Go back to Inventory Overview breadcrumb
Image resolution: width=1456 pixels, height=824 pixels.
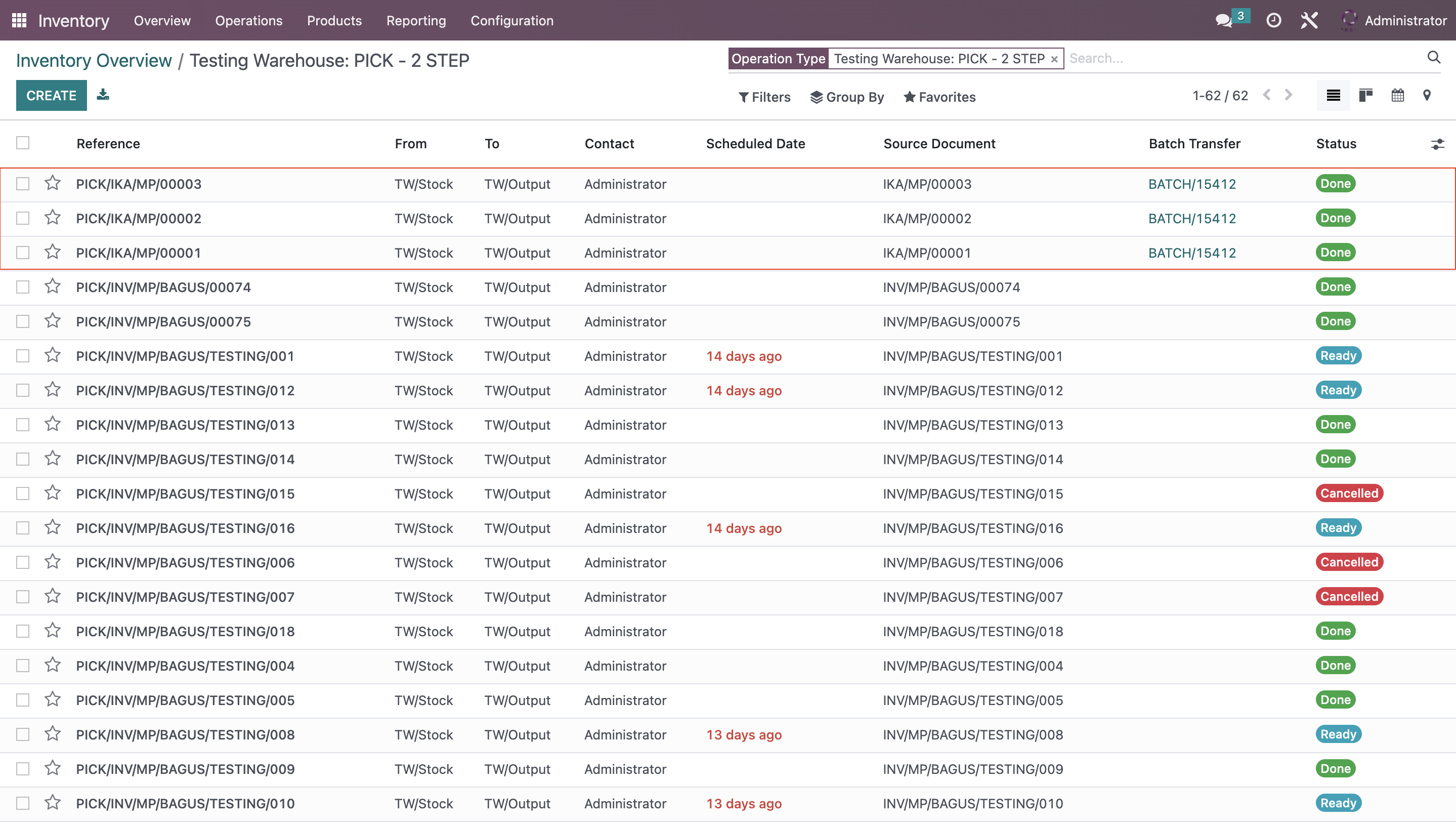tap(94, 61)
